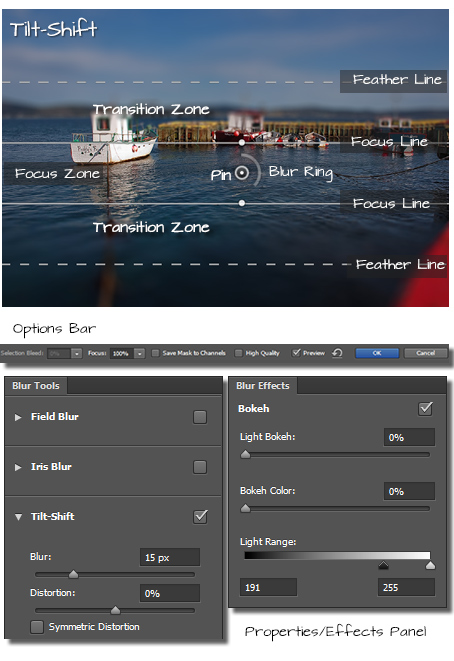Enable the Iris Blur checkbox

click(x=200, y=467)
